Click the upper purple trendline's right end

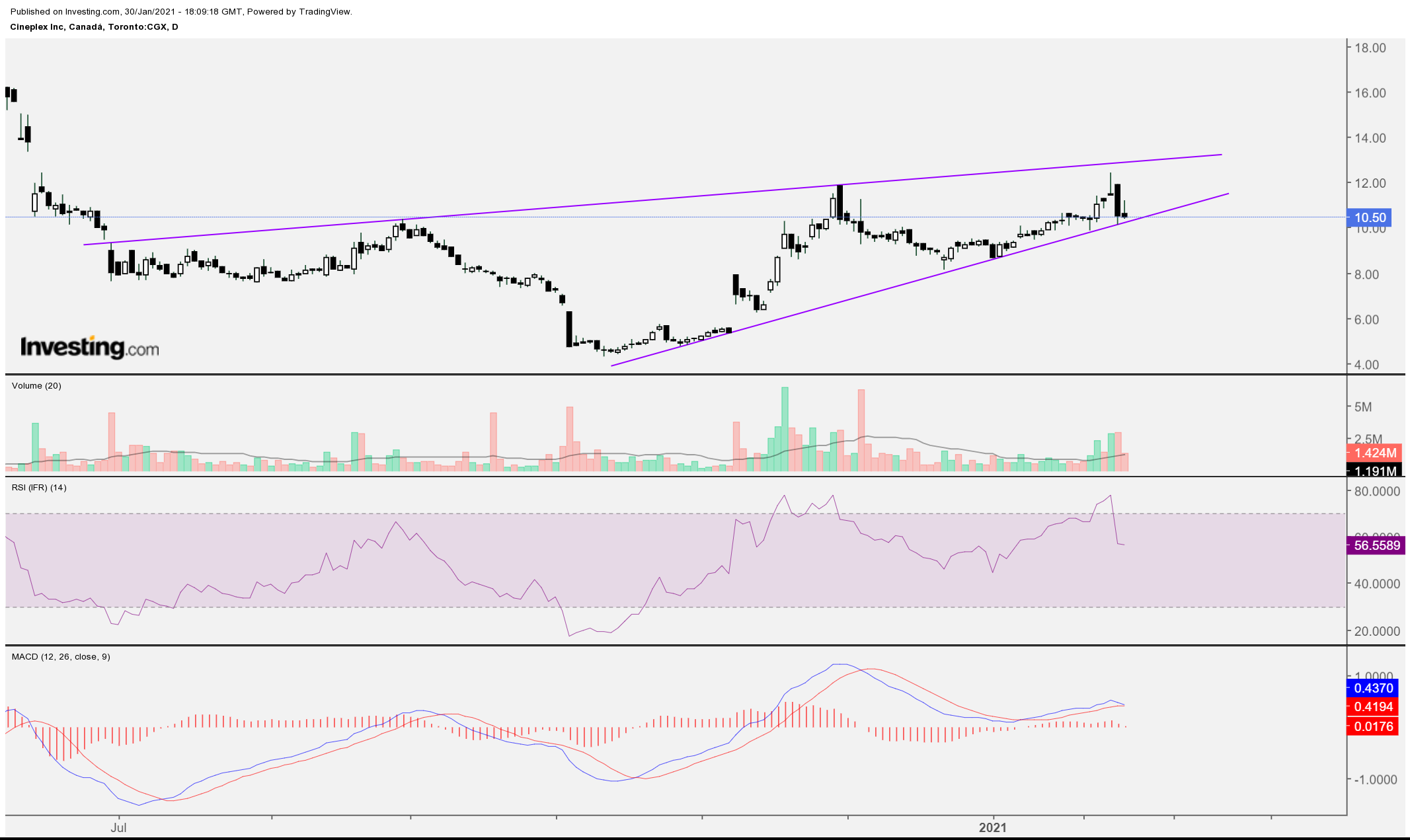click(x=1220, y=155)
